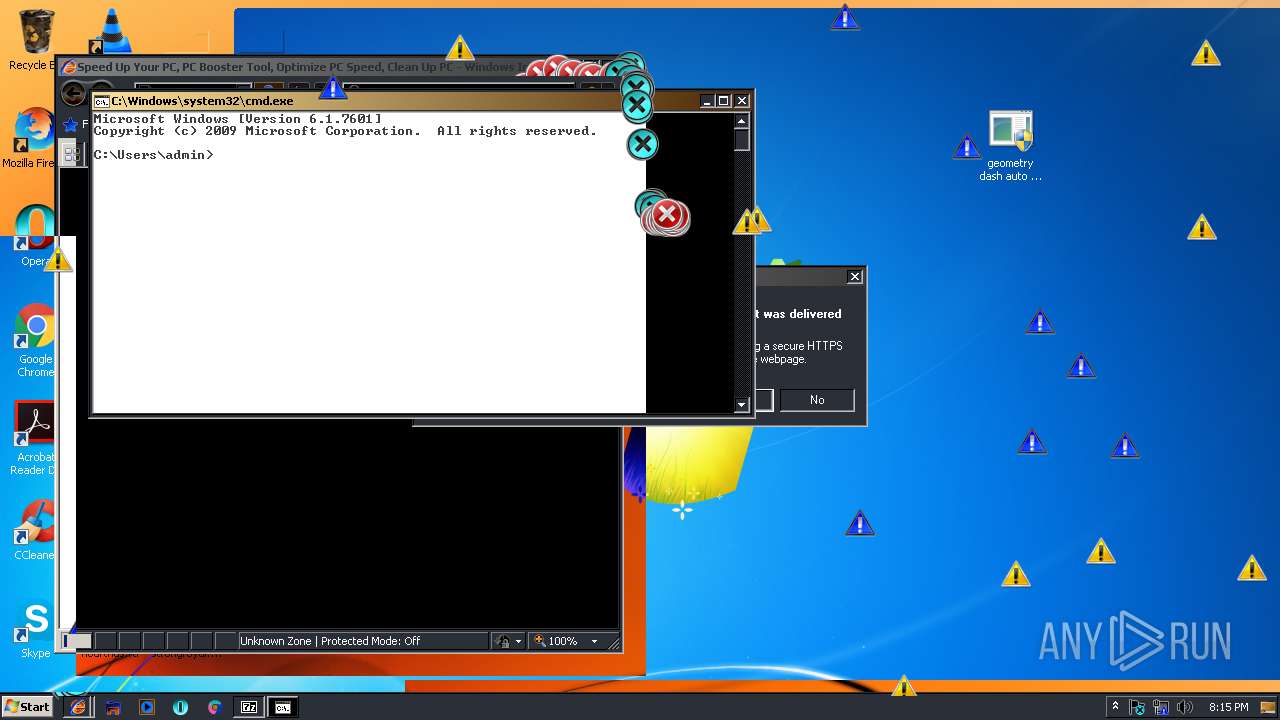Click the Internet Explorer Back button
Image resolution: width=1280 pixels, height=720 pixels.
click(x=73, y=93)
